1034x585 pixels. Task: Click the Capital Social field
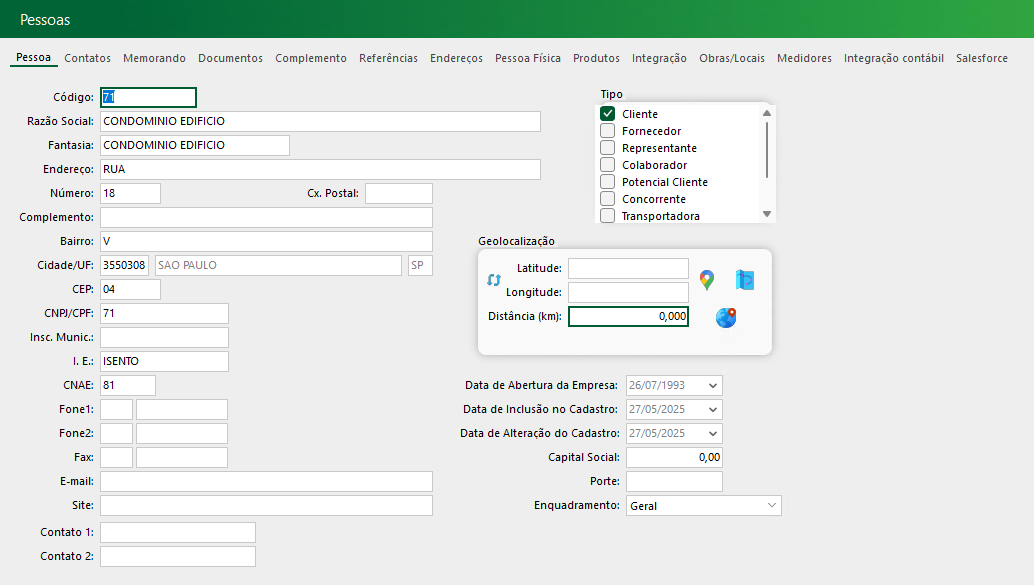pos(675,457)
